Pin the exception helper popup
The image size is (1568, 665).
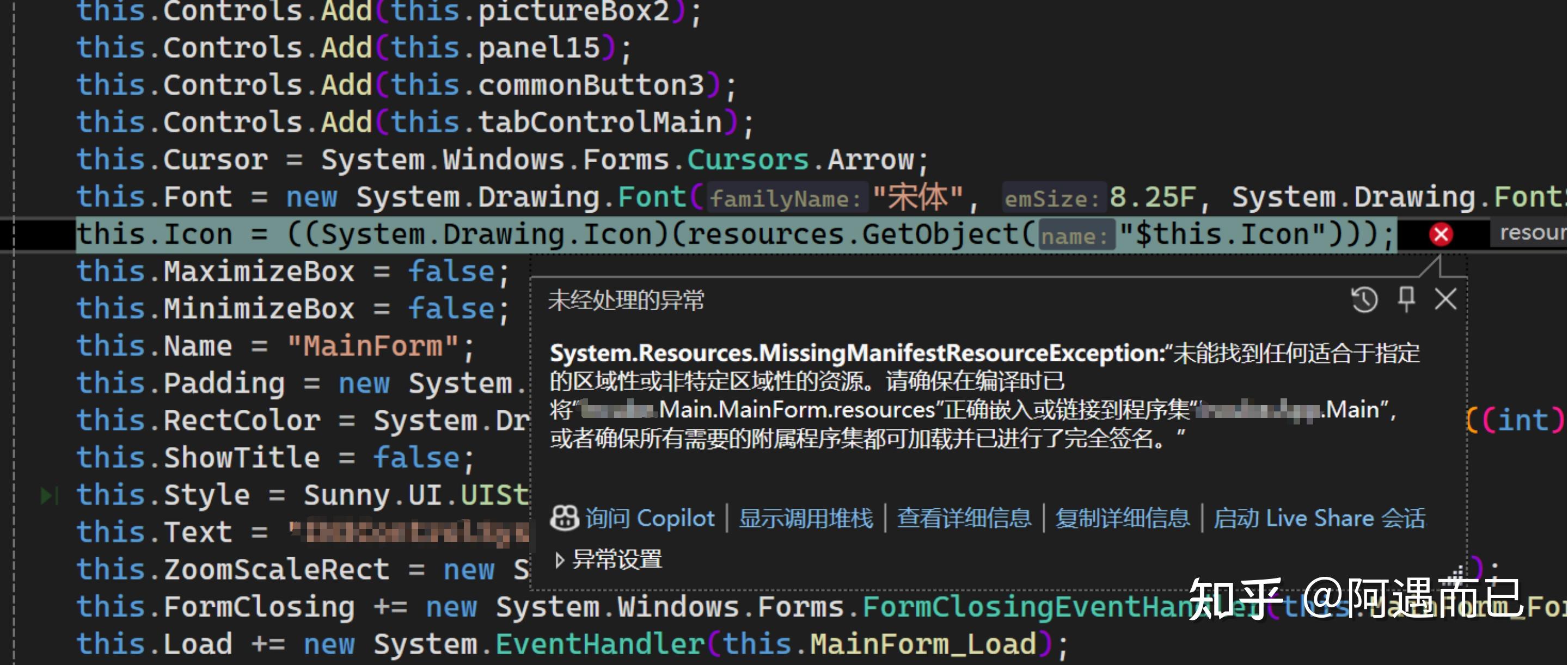1407,299
